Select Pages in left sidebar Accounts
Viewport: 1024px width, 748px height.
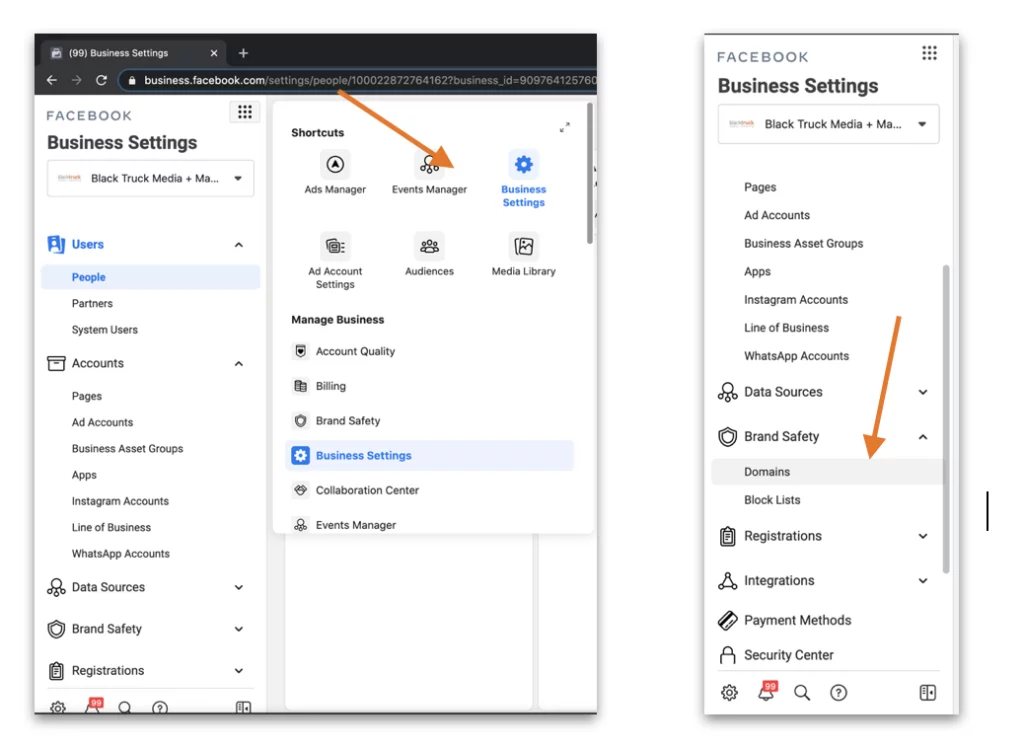pyautogui.click(x=87, y=397)
